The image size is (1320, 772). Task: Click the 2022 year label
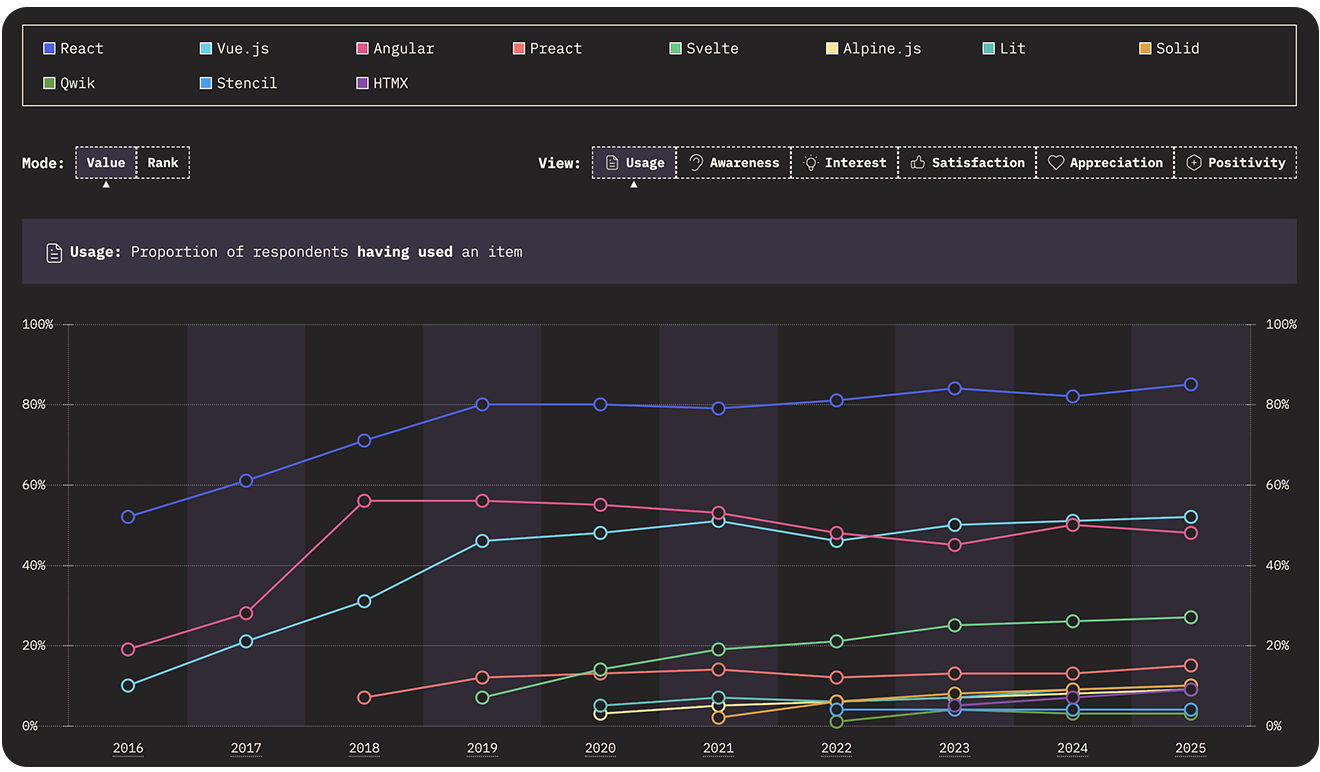point(837,748)
